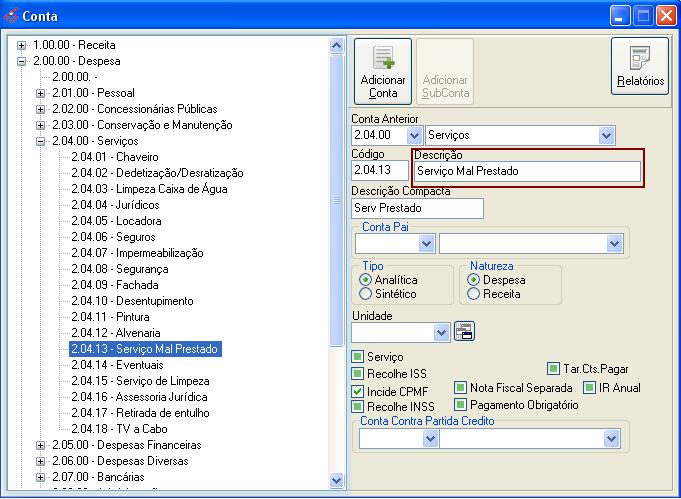Image resolution: width=681 pixels, height=499 pixels.
Task: Toggle the Incide CPMF checkbox
Action: point(358,390)
